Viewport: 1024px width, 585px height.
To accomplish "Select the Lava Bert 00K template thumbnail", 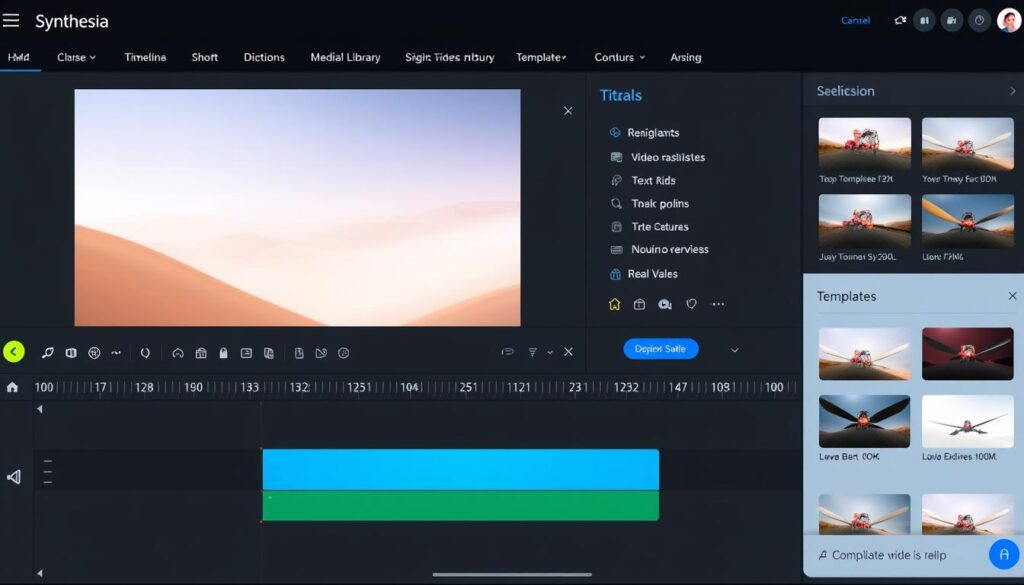I will [x=864, y=420].
